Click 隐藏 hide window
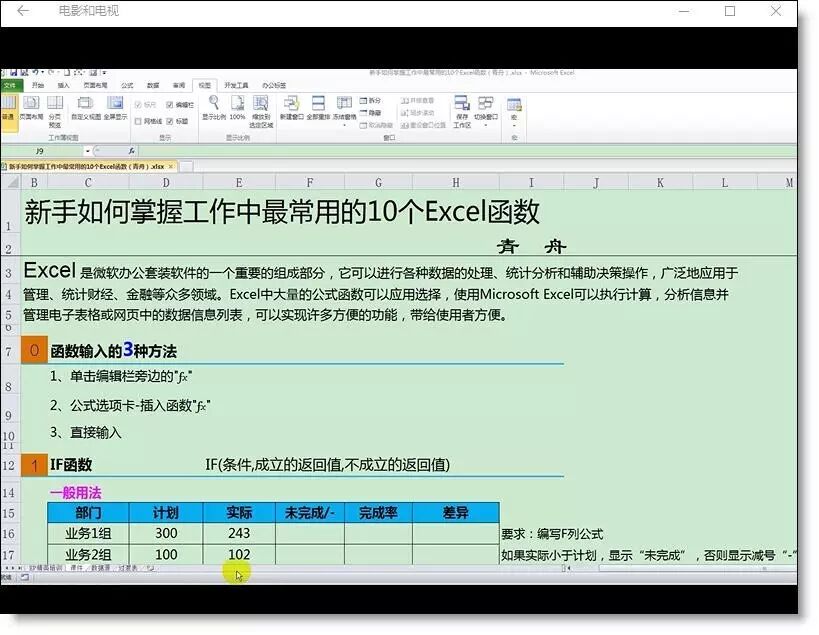 tap(370, 113)
